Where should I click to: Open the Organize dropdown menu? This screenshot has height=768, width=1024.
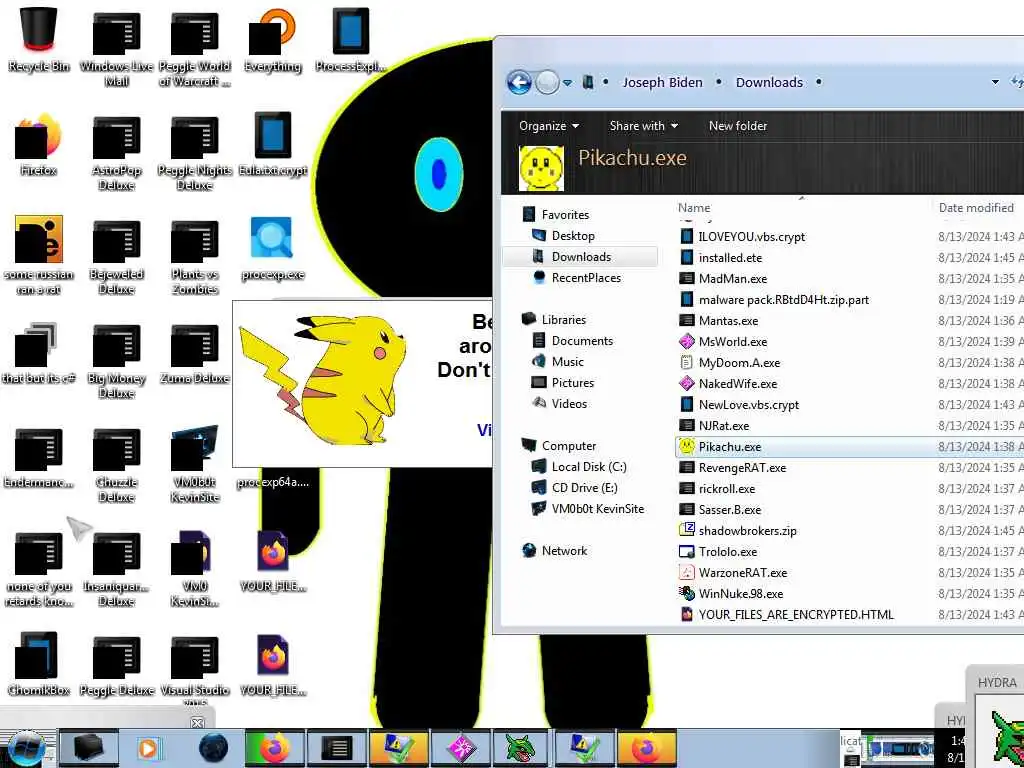[x=549, y=126]
